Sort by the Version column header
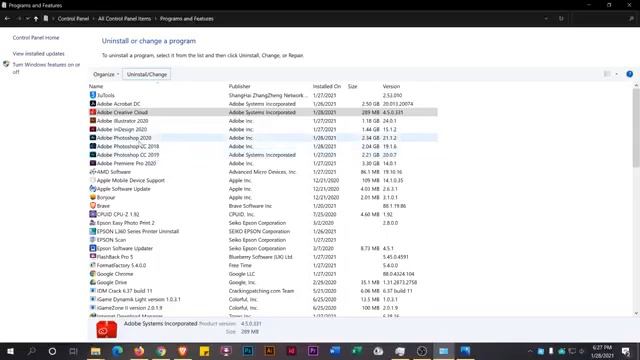Screen dimensions: 640x360 tap(391, 86)
